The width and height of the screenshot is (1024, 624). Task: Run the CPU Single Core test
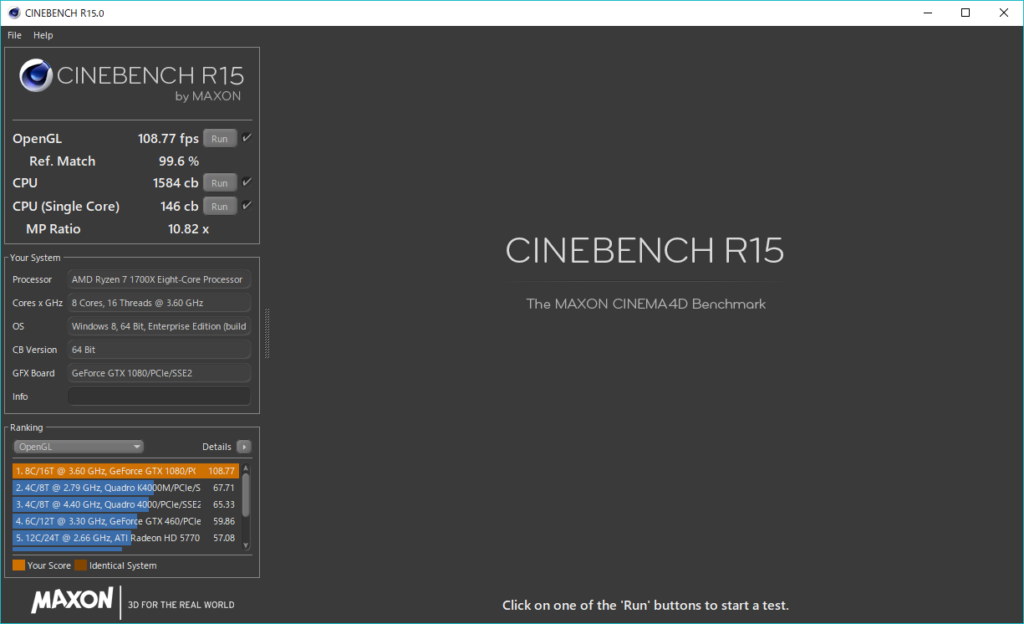coord(219,206)
